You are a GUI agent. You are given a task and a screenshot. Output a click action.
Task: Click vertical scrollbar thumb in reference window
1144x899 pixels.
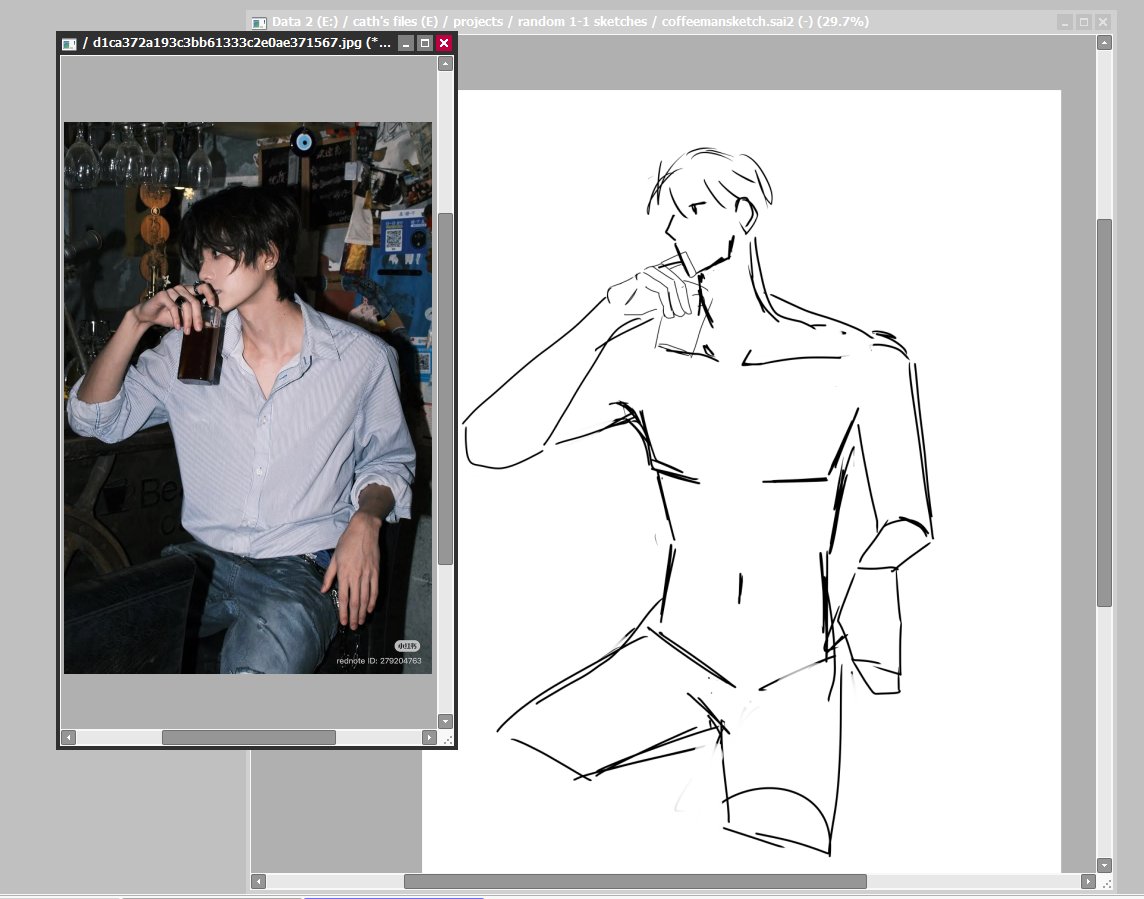[x=445, y=389]
